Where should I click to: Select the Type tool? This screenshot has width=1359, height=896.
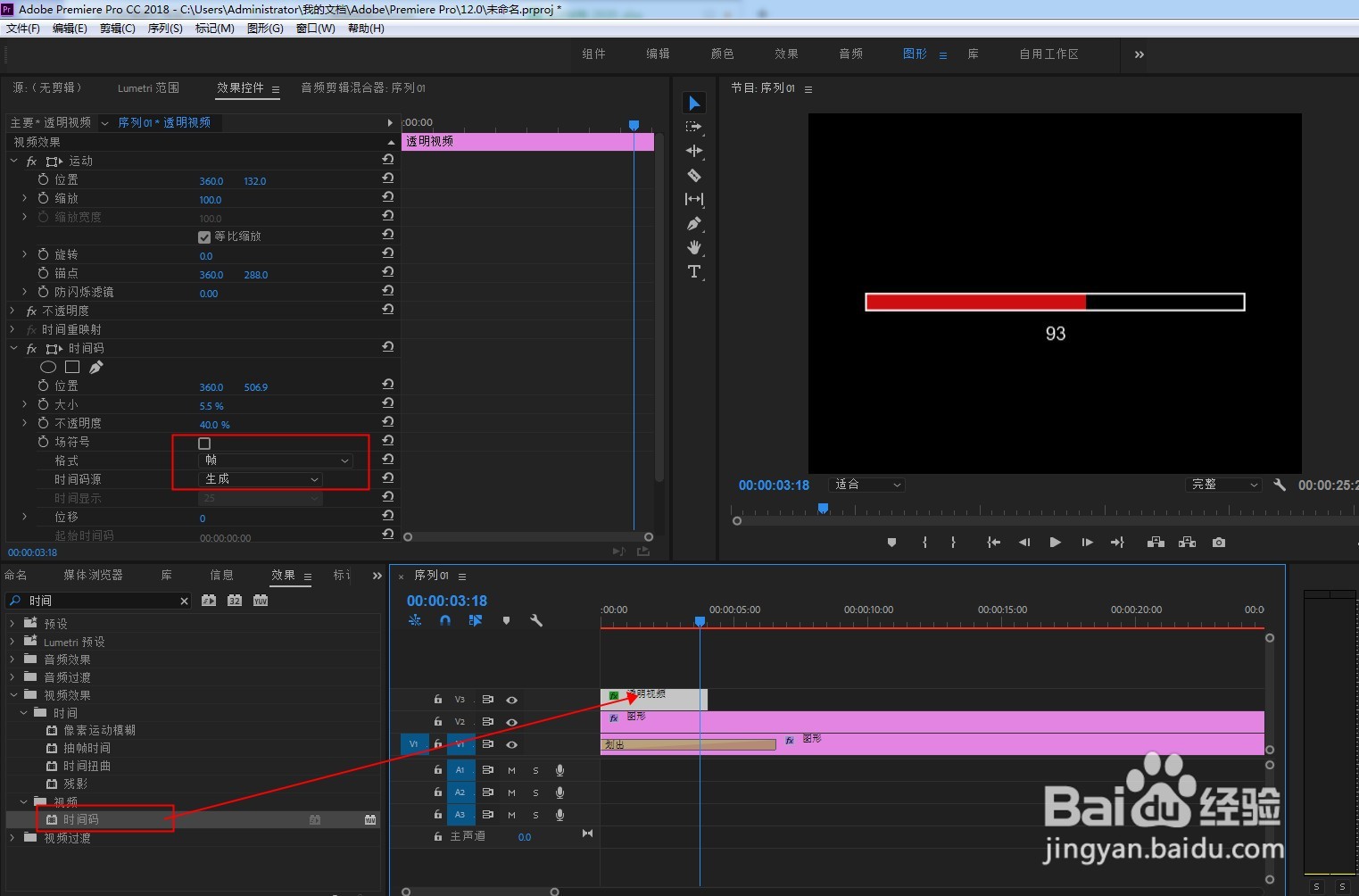[x=694, y=271]
